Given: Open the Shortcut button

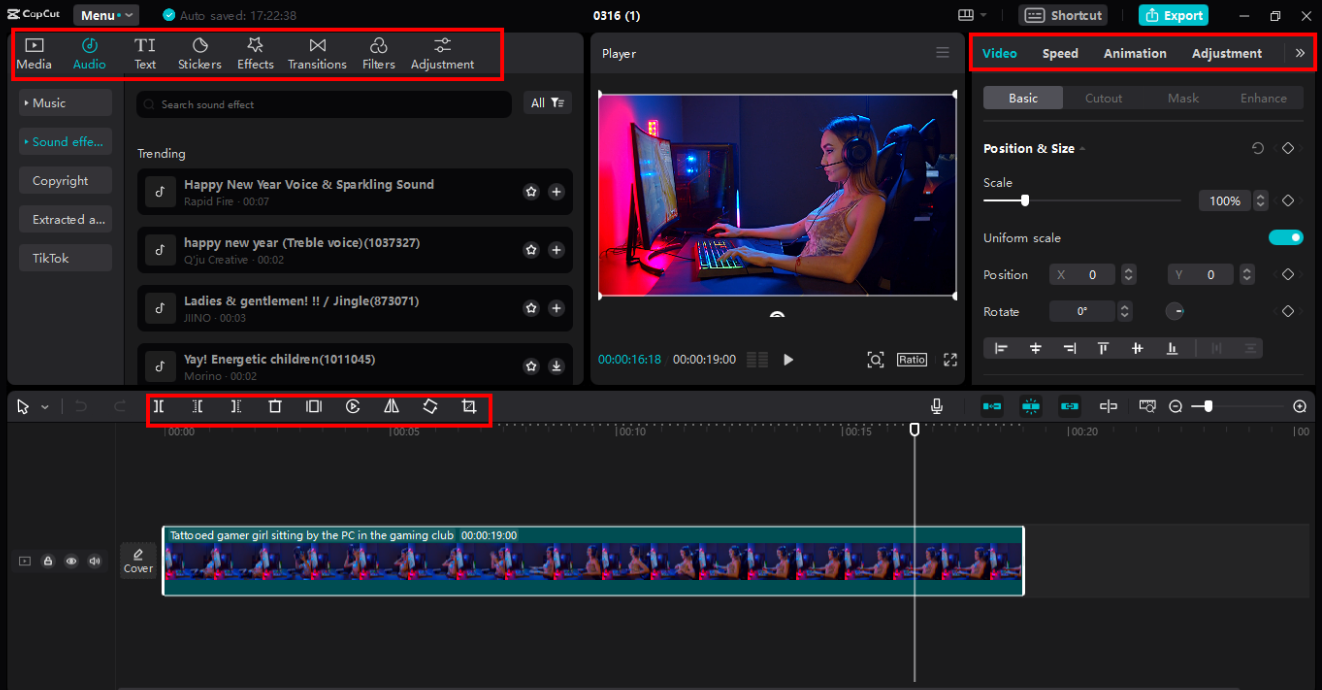Looking at the screenshot, I should pos(1063,15).
